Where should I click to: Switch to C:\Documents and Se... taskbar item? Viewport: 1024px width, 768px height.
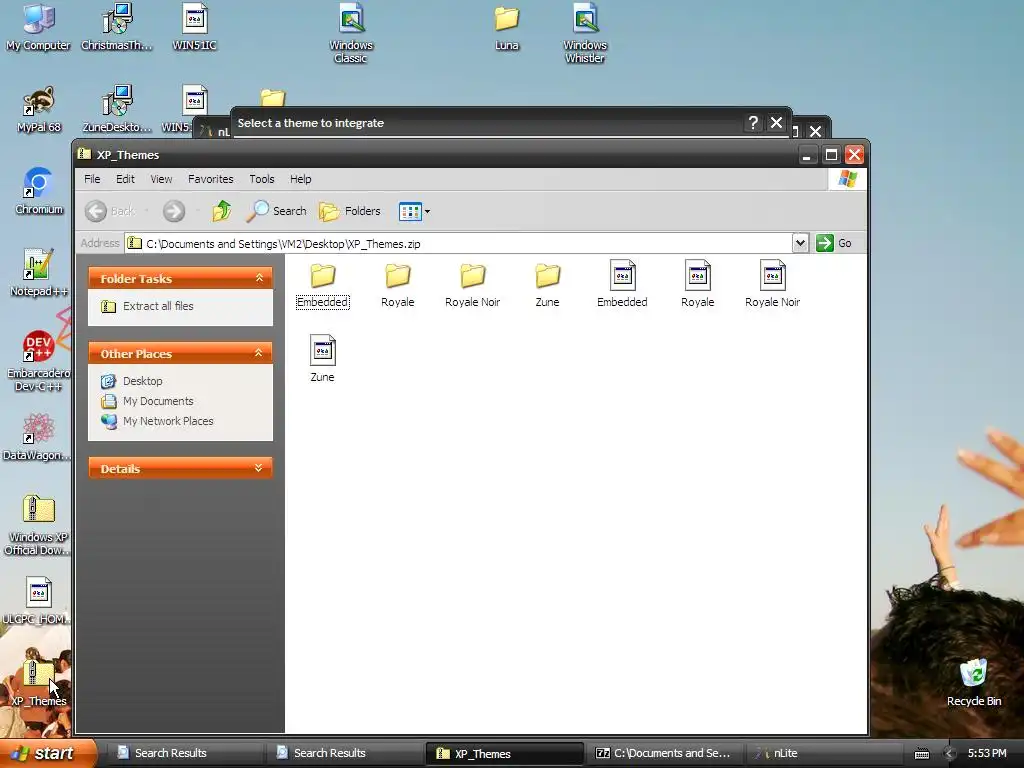pos(663,753)
